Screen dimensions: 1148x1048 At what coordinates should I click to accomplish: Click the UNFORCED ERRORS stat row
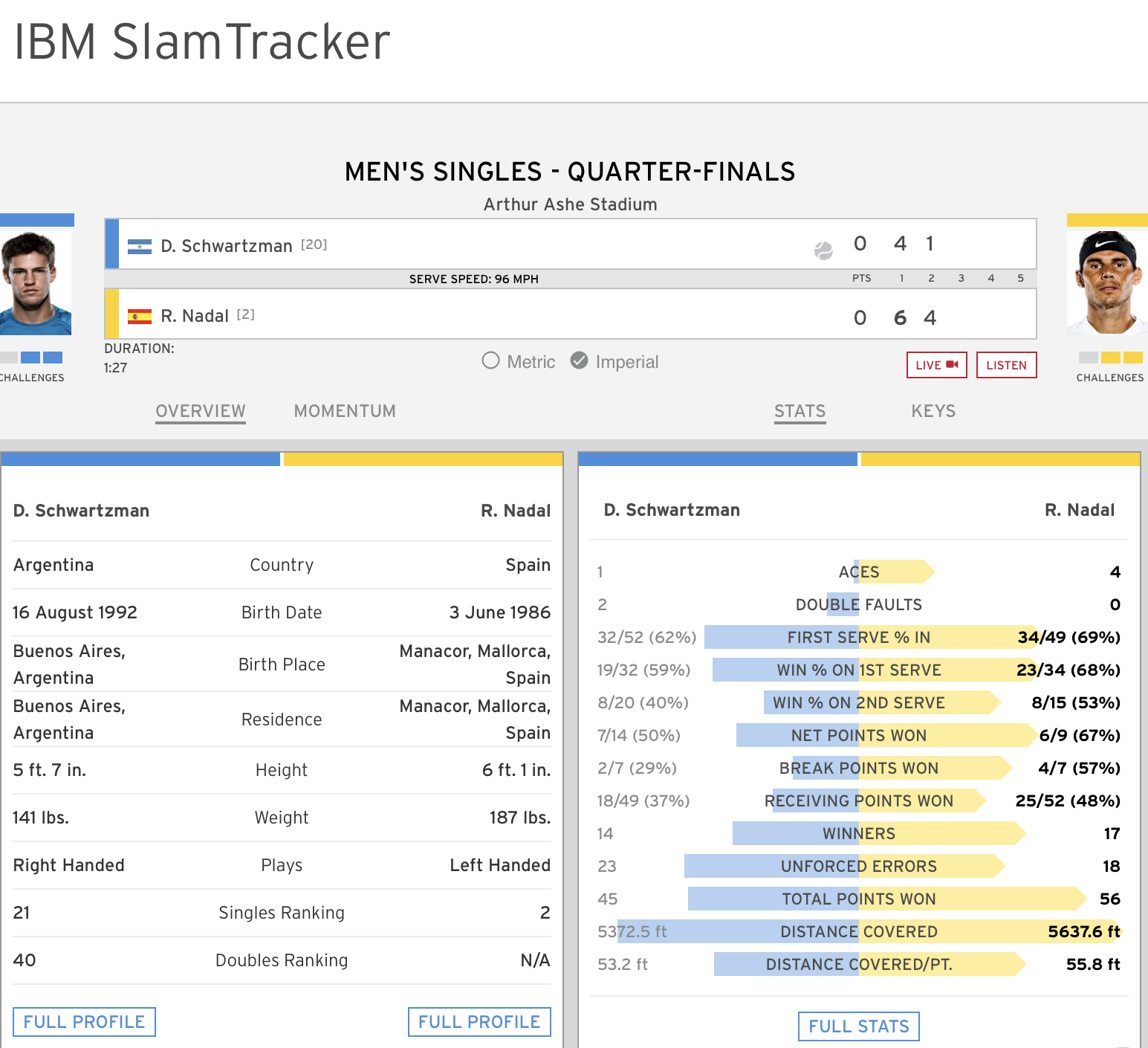(859, 866)
